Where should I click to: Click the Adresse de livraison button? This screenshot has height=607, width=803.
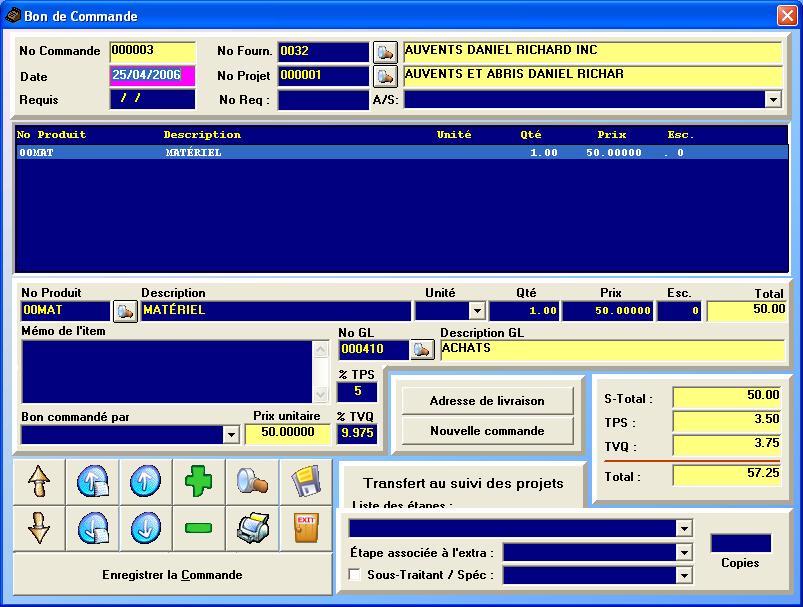tap(487, 401)
